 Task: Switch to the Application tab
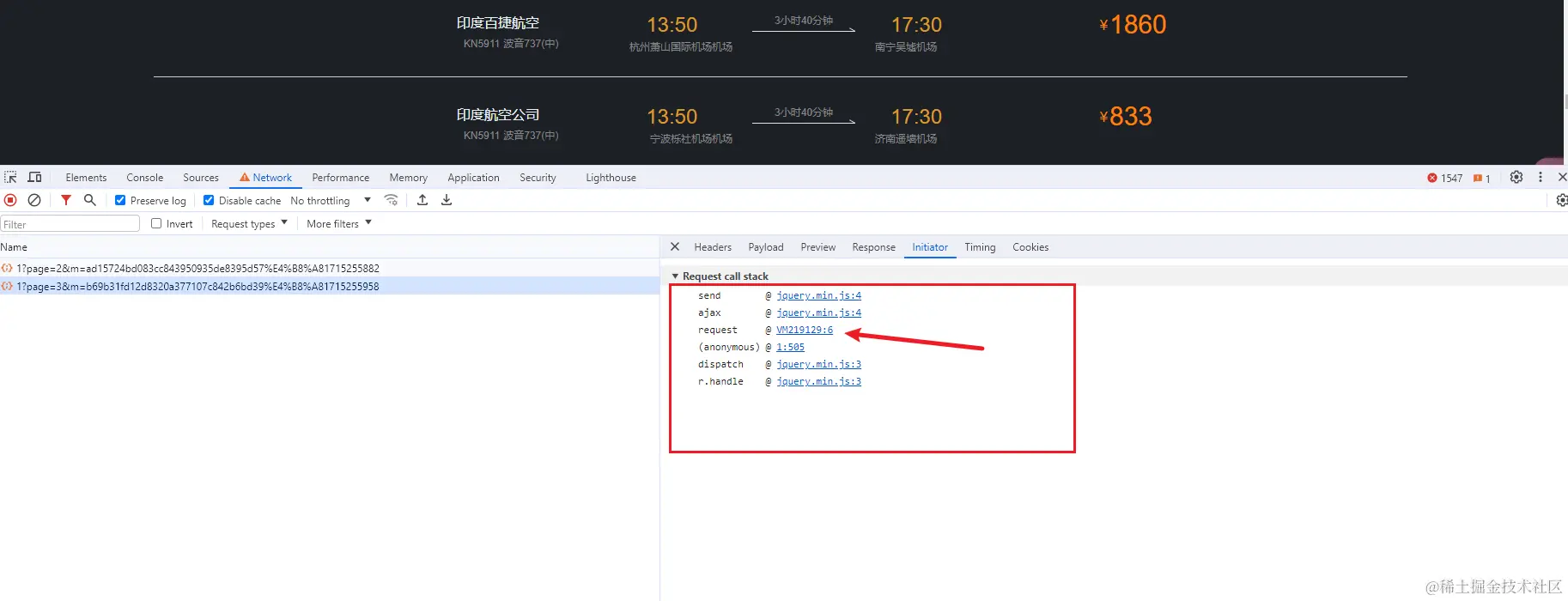point(473,177)
